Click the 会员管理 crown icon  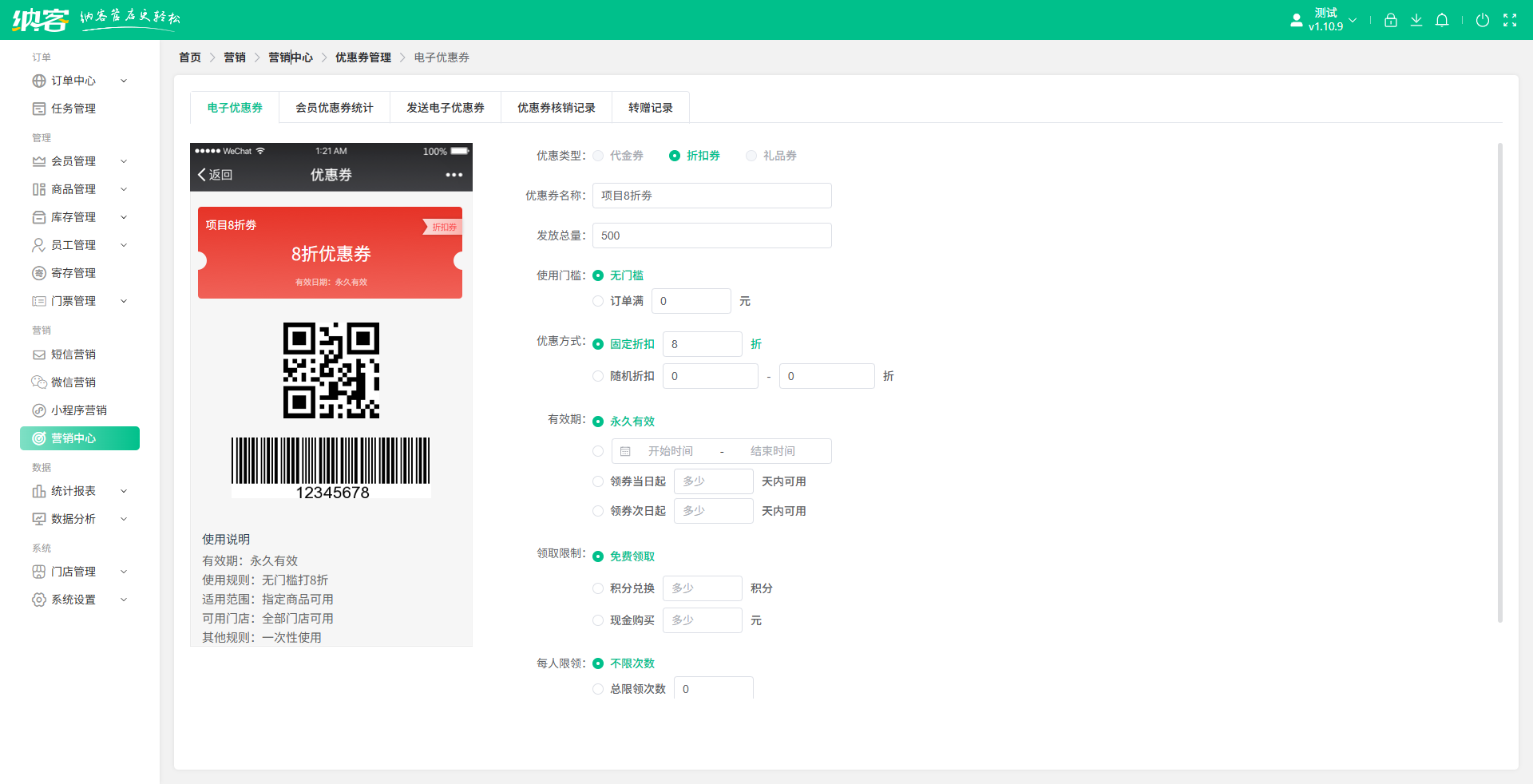[39, 161]
